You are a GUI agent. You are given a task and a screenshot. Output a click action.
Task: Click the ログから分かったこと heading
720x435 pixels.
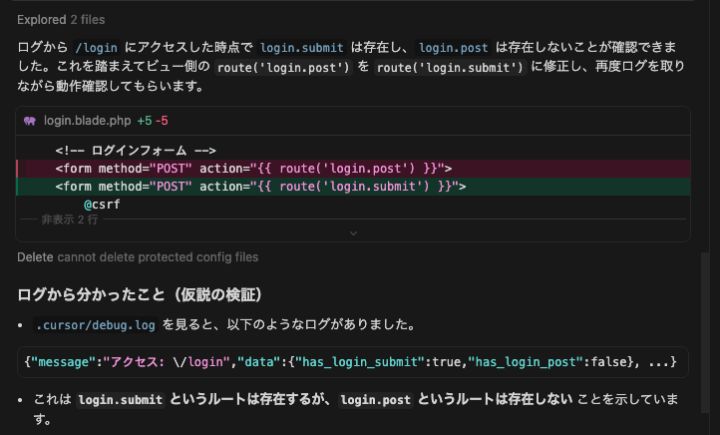(139, 294)
